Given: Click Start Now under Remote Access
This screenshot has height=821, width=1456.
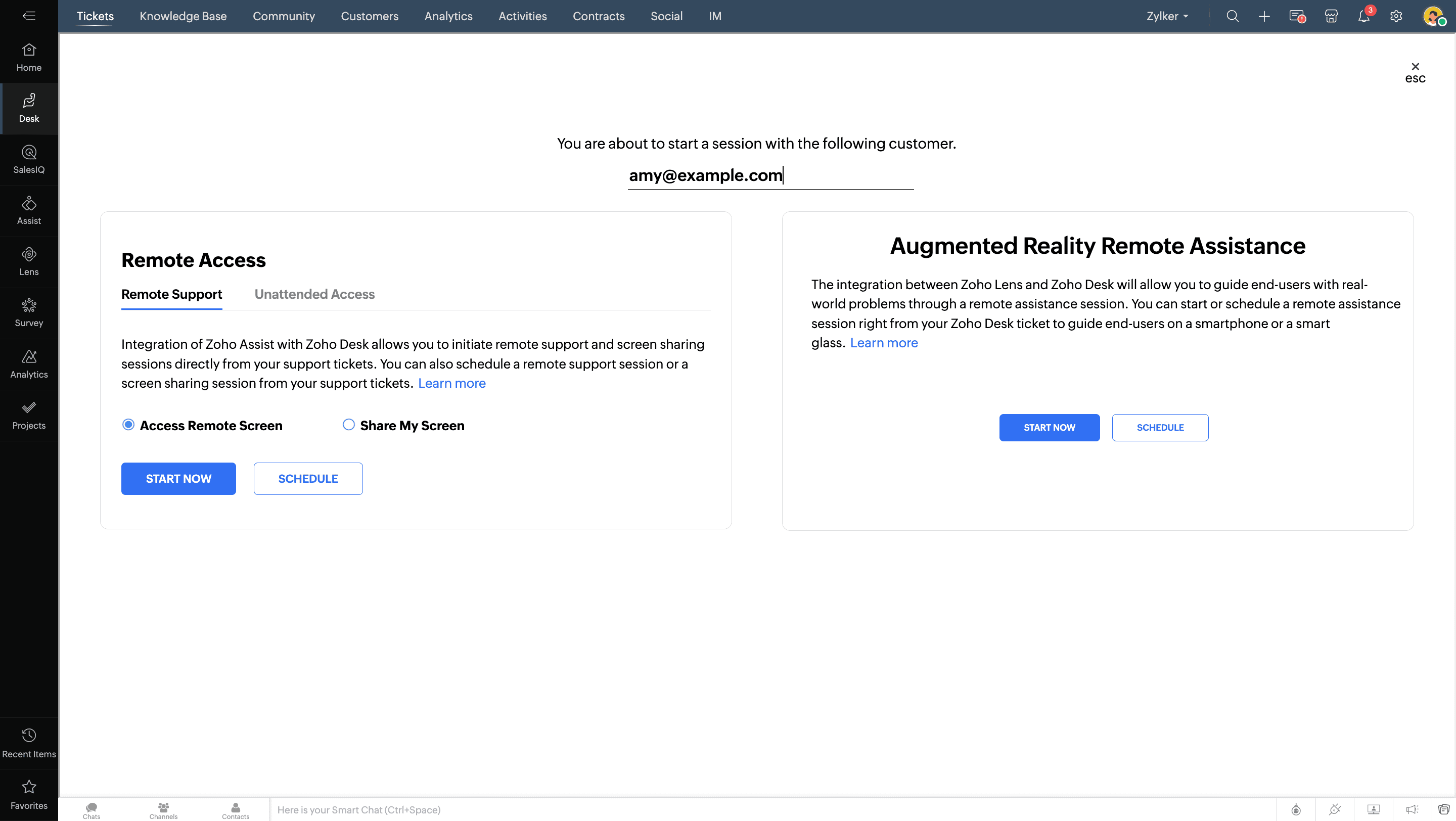Looking at the screenshot, I should (178, 478).
